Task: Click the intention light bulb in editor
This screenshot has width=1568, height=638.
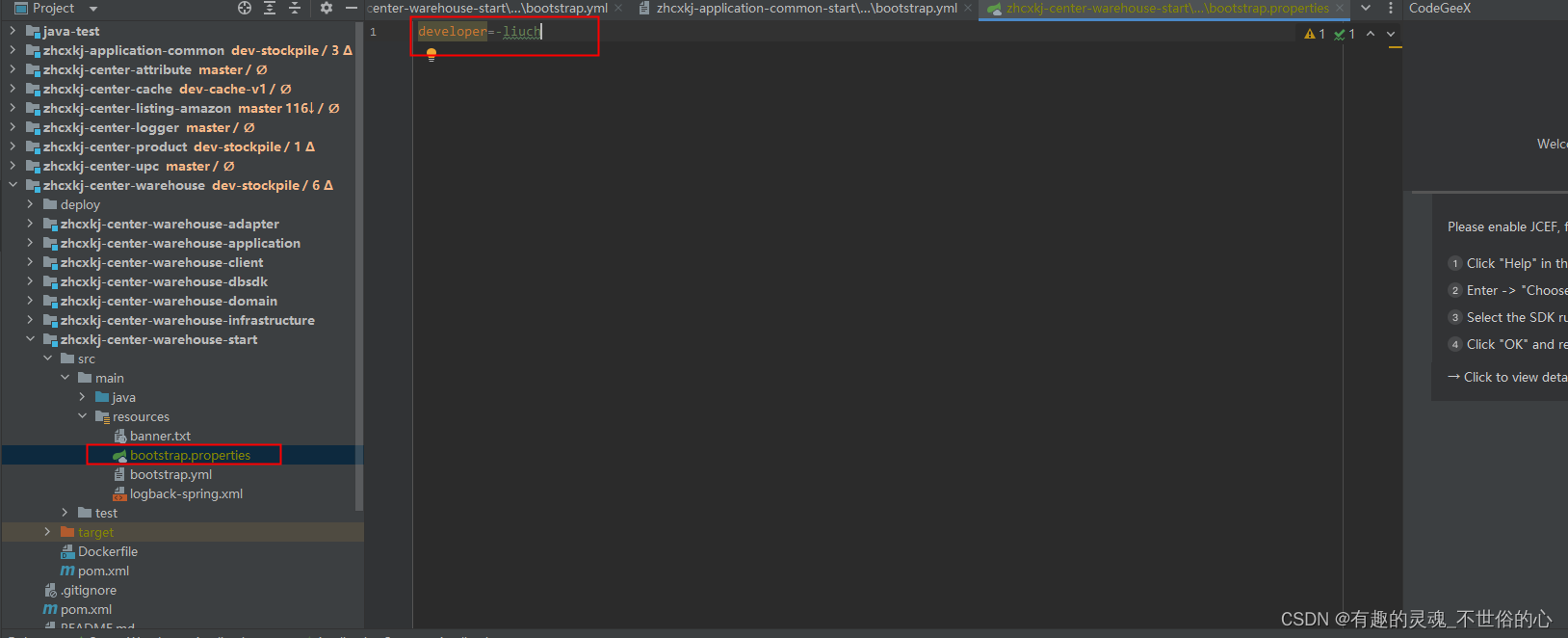Action: (431, 55)
